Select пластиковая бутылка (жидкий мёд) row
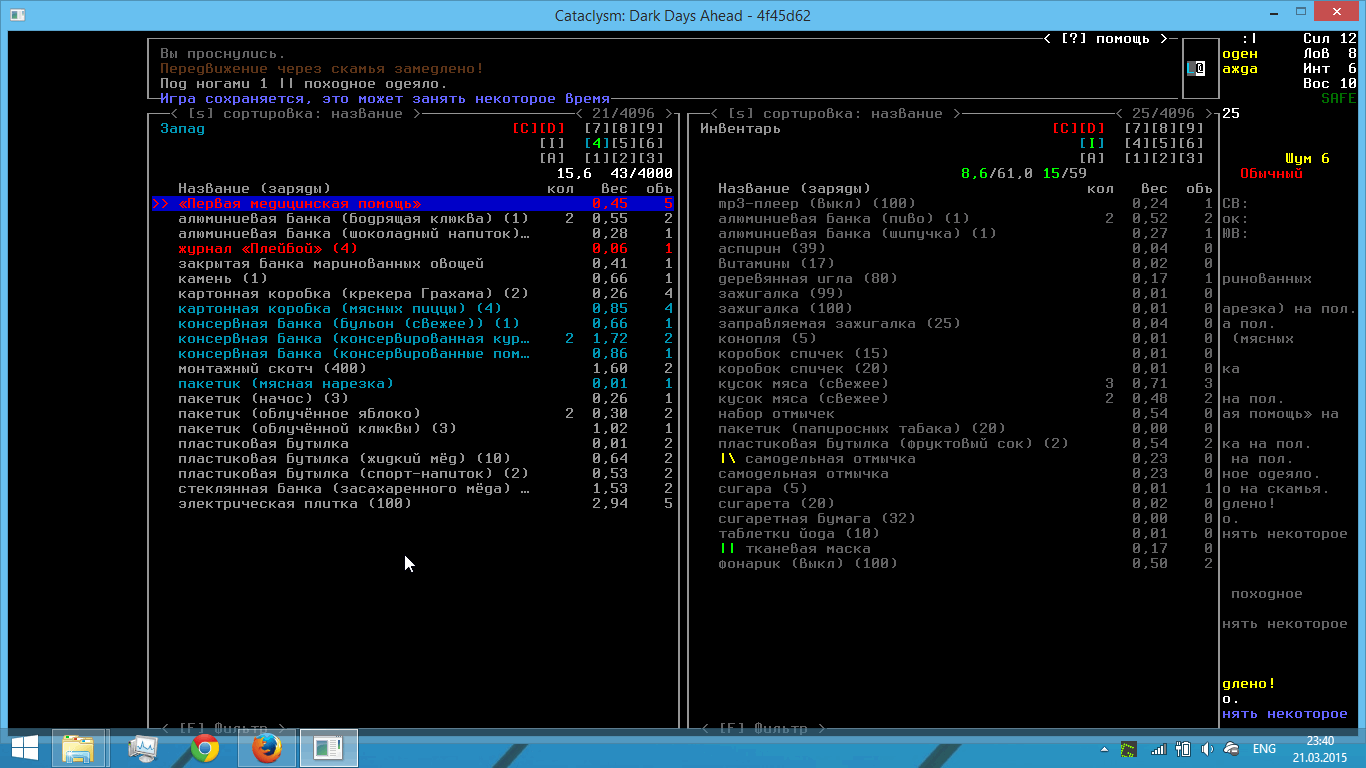 [413, 459]
